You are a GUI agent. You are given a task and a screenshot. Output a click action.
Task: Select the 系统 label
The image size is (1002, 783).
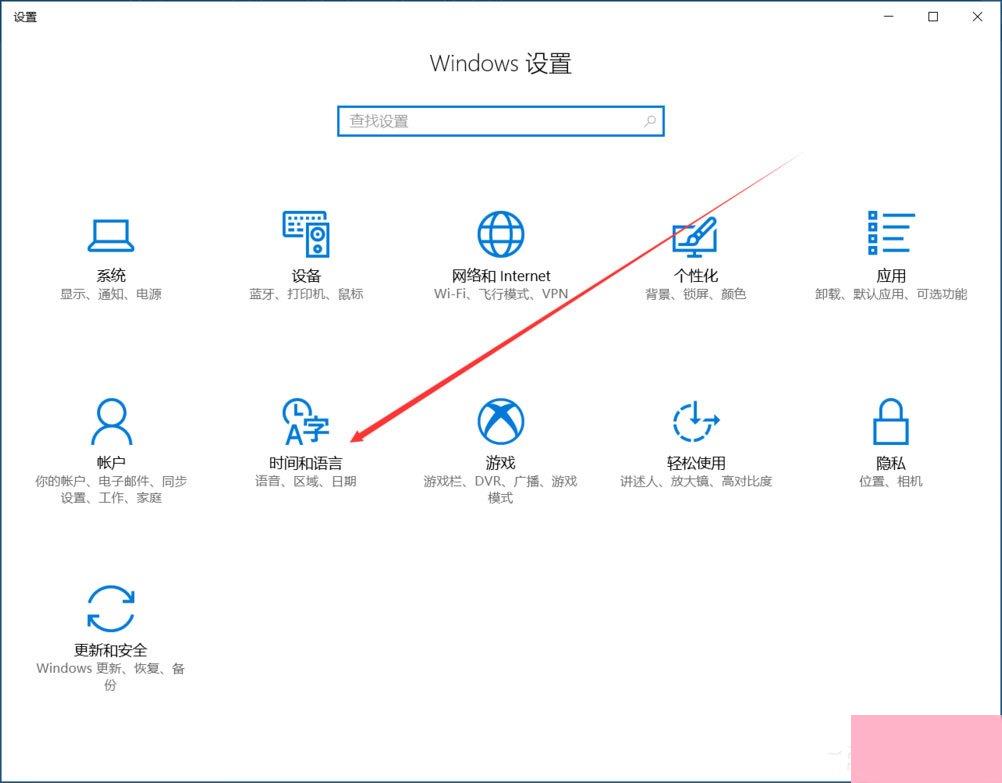click(x=111, y=275)
